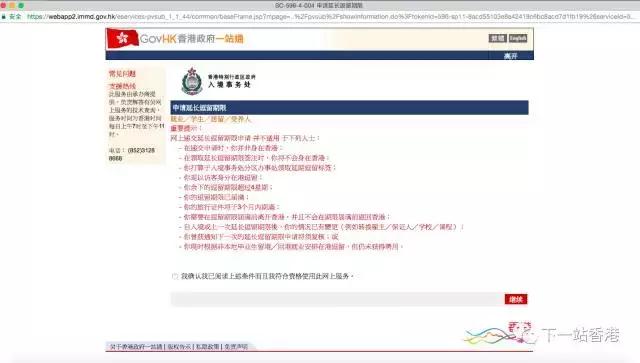Click 离开 to exit the service
Image resolution: width=640 pixels, height=363 pixels.
pos(511,56)
